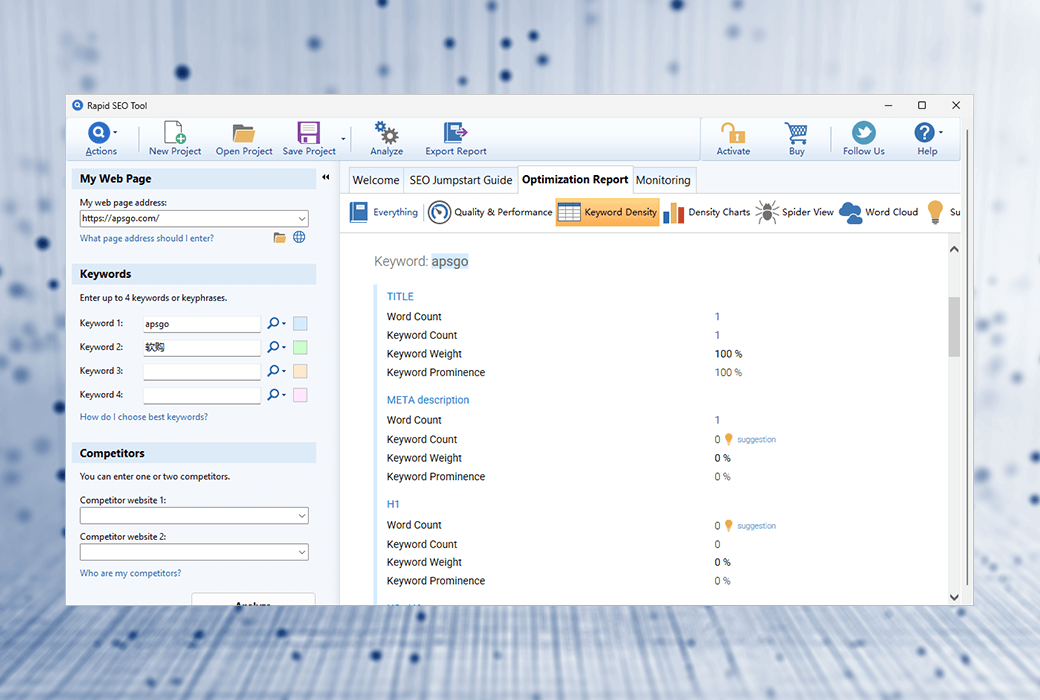This screenshot has width=1040, height=700.
Task: Click the empty Keyword 4 field
Action: (202, 395)
